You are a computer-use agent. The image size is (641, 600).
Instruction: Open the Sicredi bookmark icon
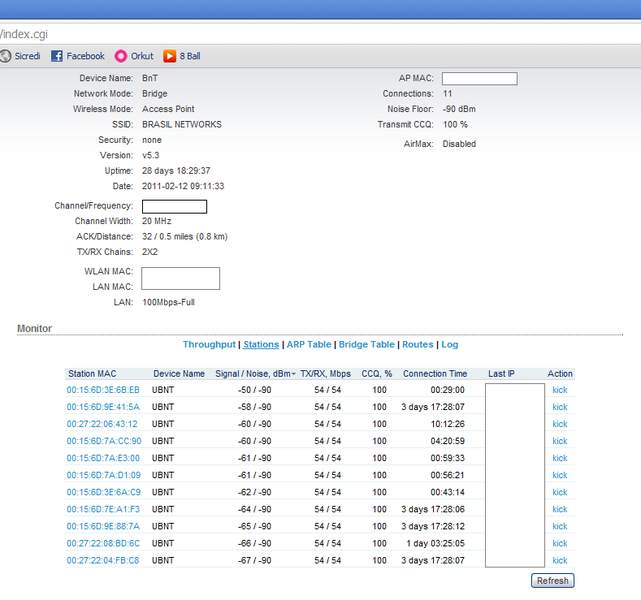pyautogui.click(x=5, y=56)
